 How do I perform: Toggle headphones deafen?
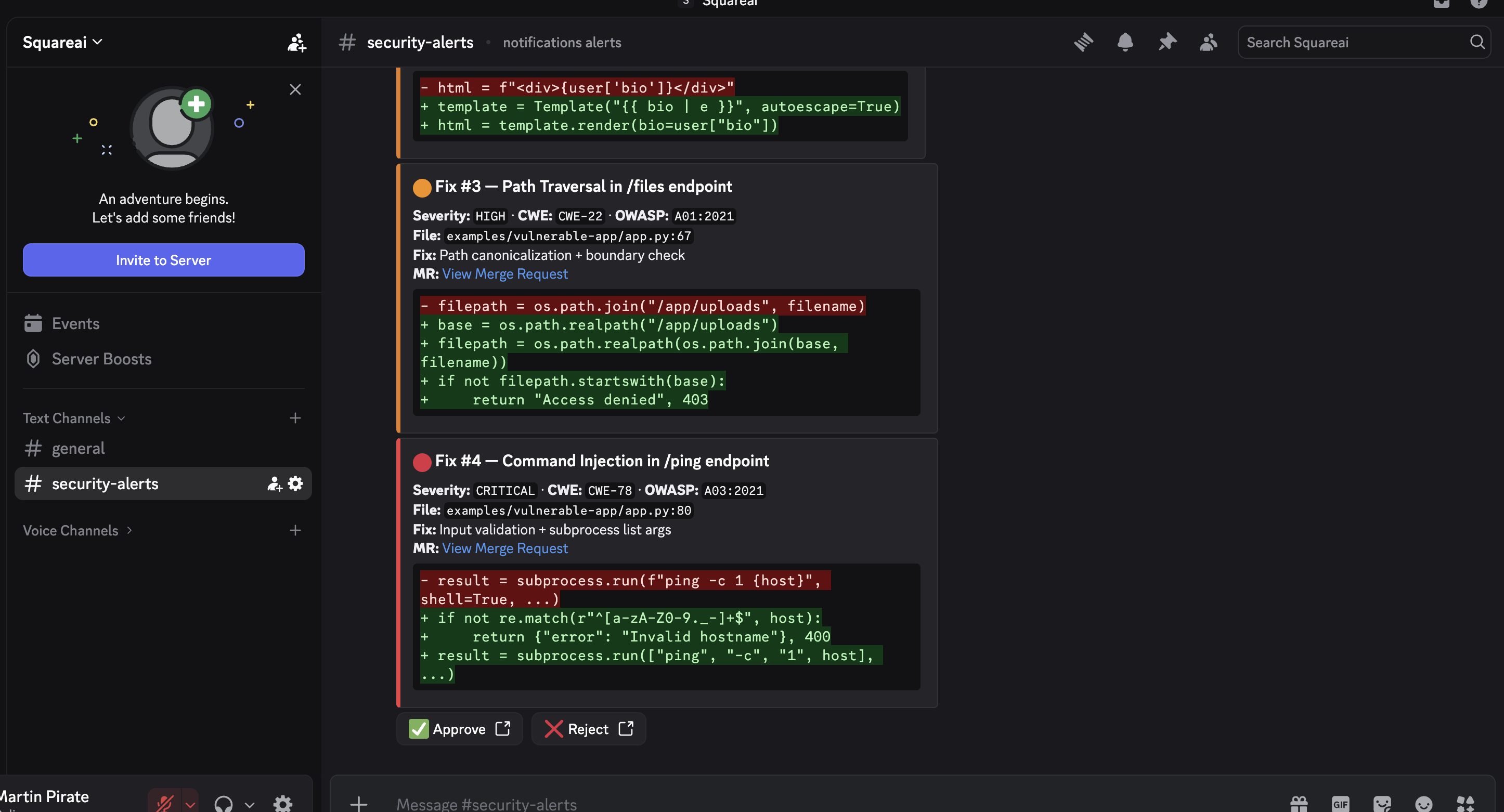(223, 804)
